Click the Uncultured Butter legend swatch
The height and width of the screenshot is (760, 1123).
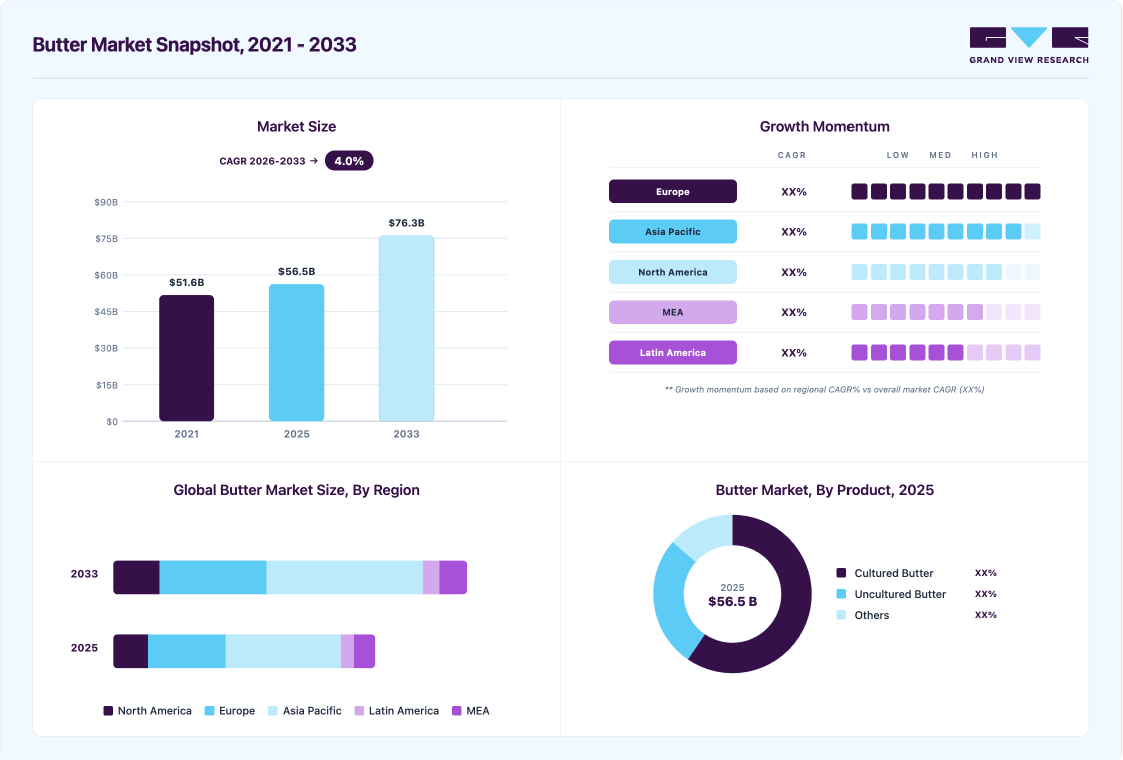tap(842, 594)
